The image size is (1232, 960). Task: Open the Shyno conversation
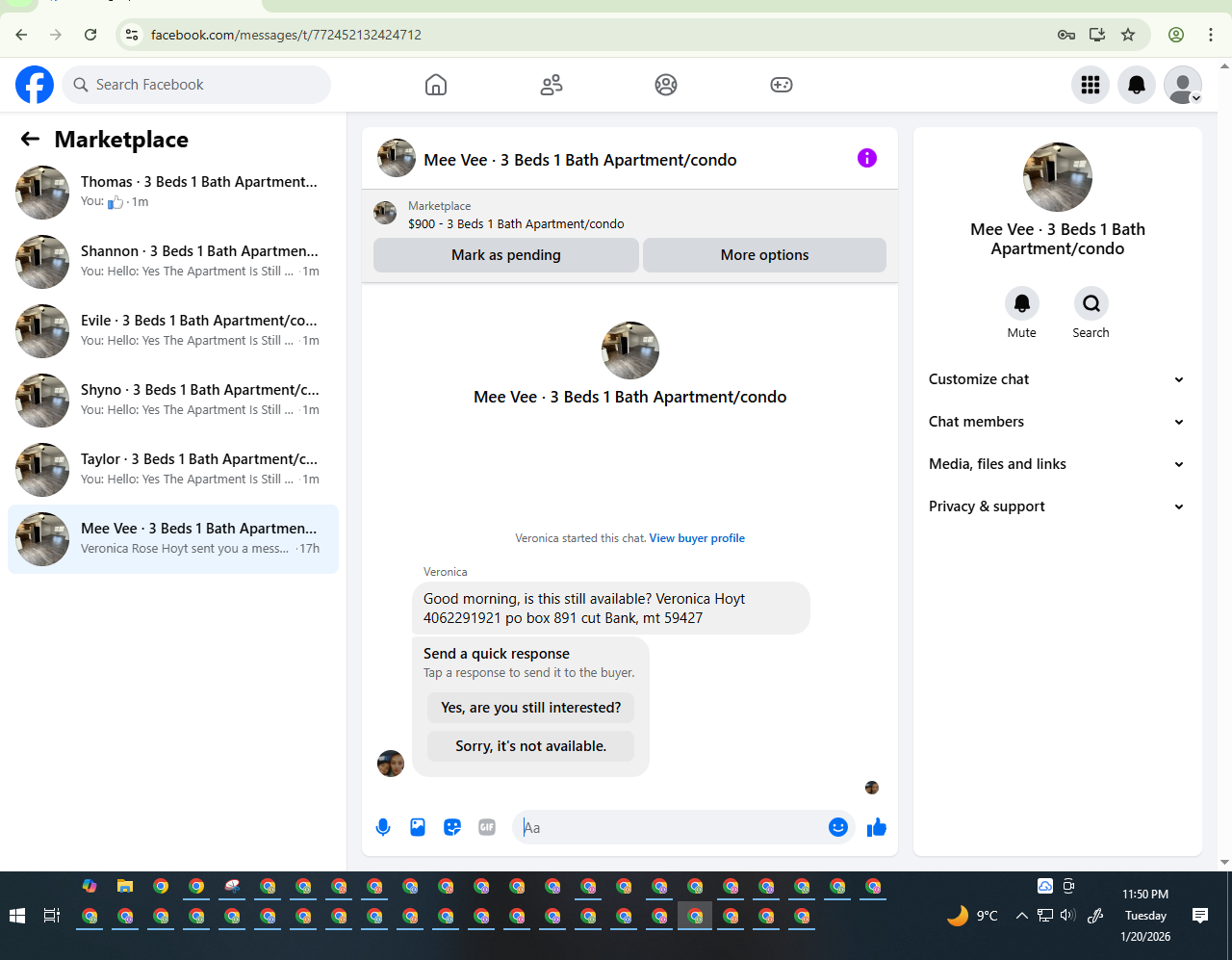point(173,401)
